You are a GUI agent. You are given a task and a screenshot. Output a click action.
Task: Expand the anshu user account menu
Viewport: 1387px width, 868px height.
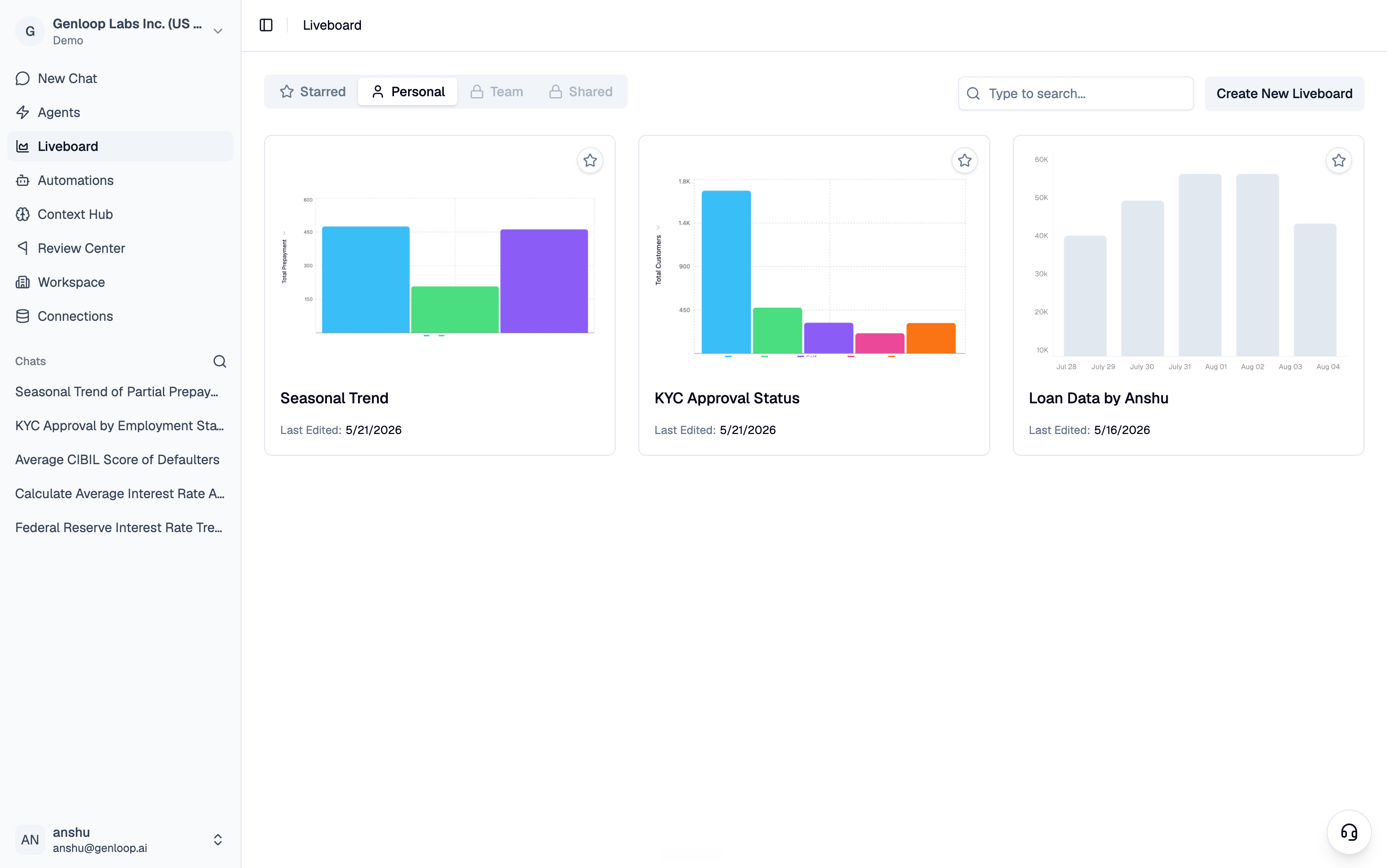click(x=217, y=839)
